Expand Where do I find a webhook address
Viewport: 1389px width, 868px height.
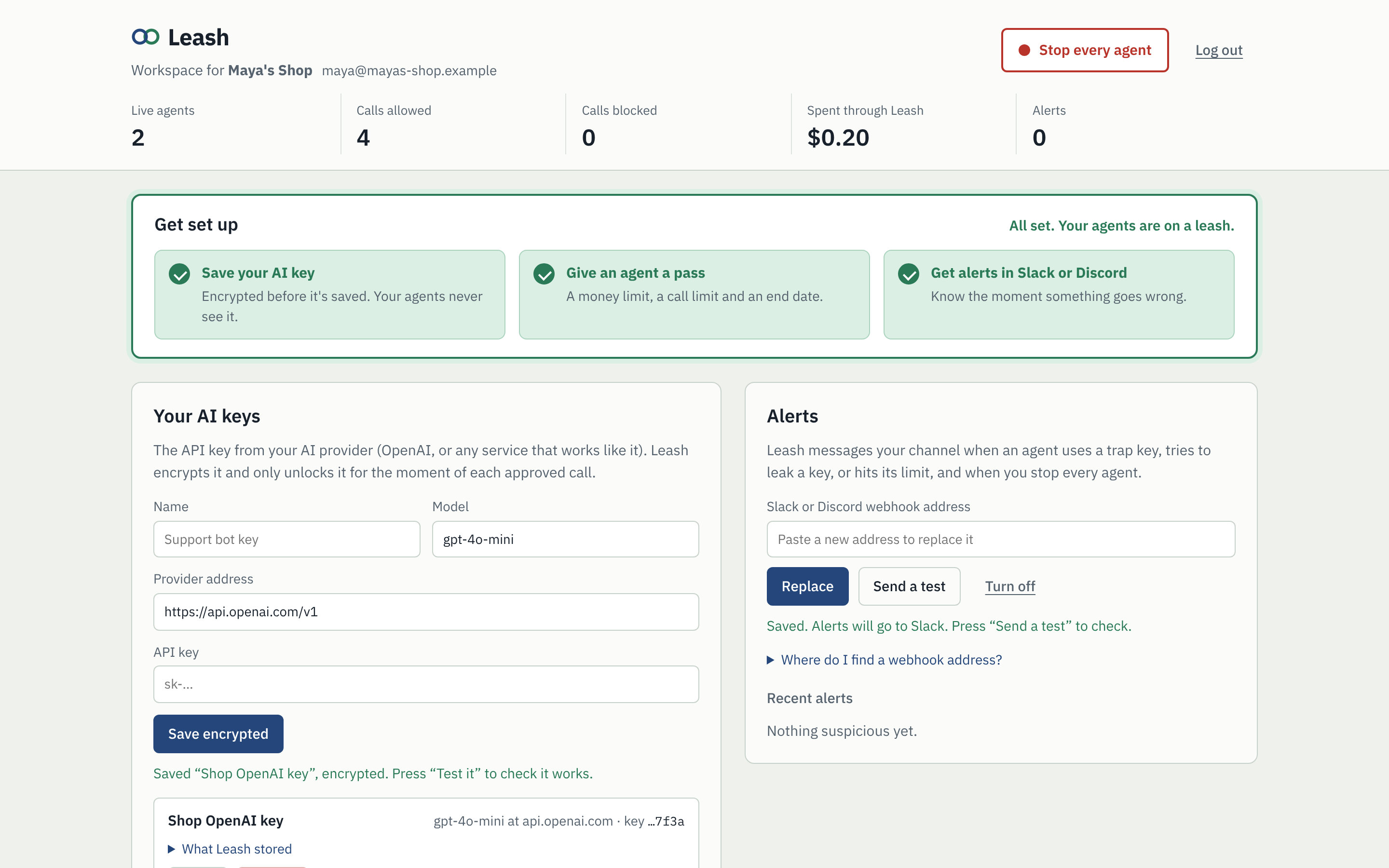(x=885, y=660)
